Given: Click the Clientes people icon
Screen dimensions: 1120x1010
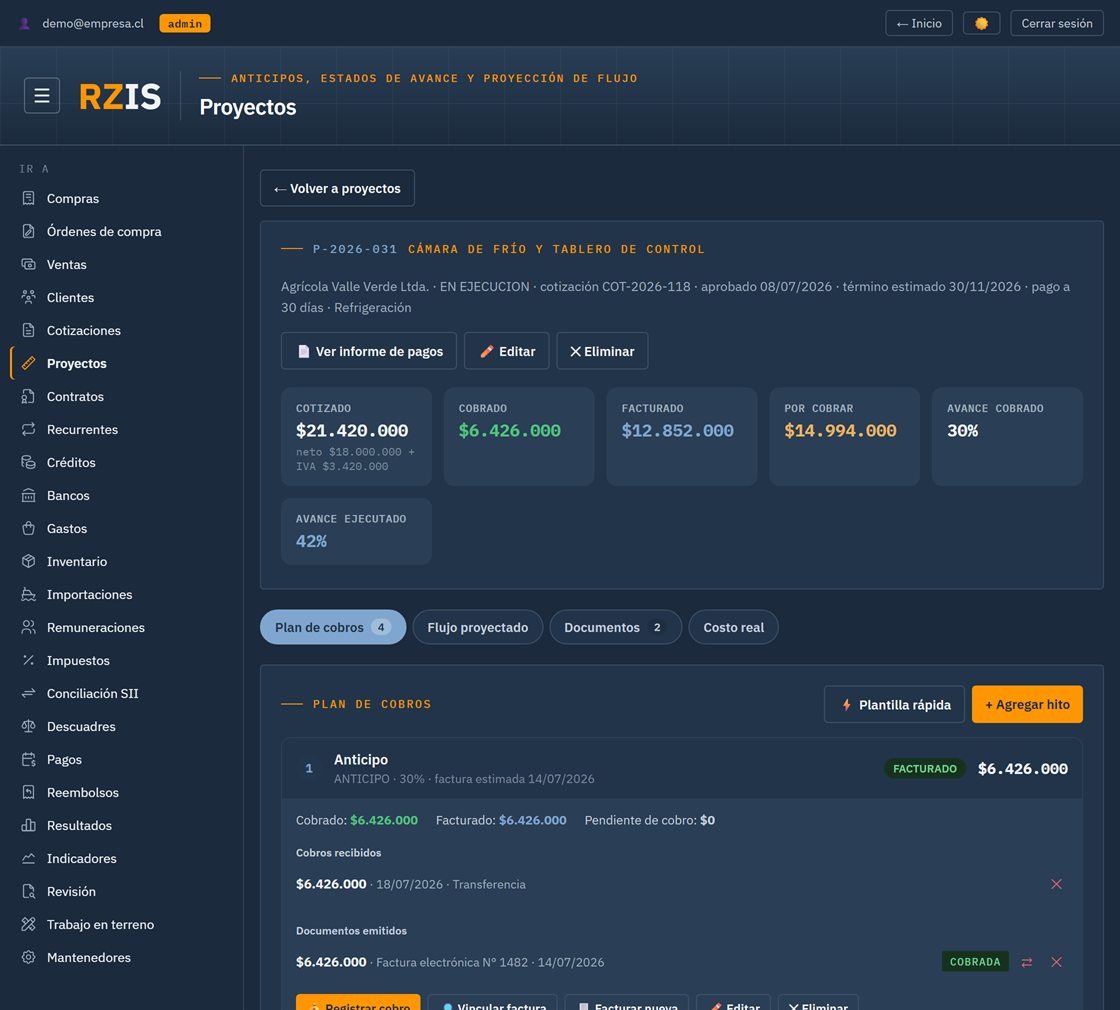Looking at the screenshot, I should point(29,297).
